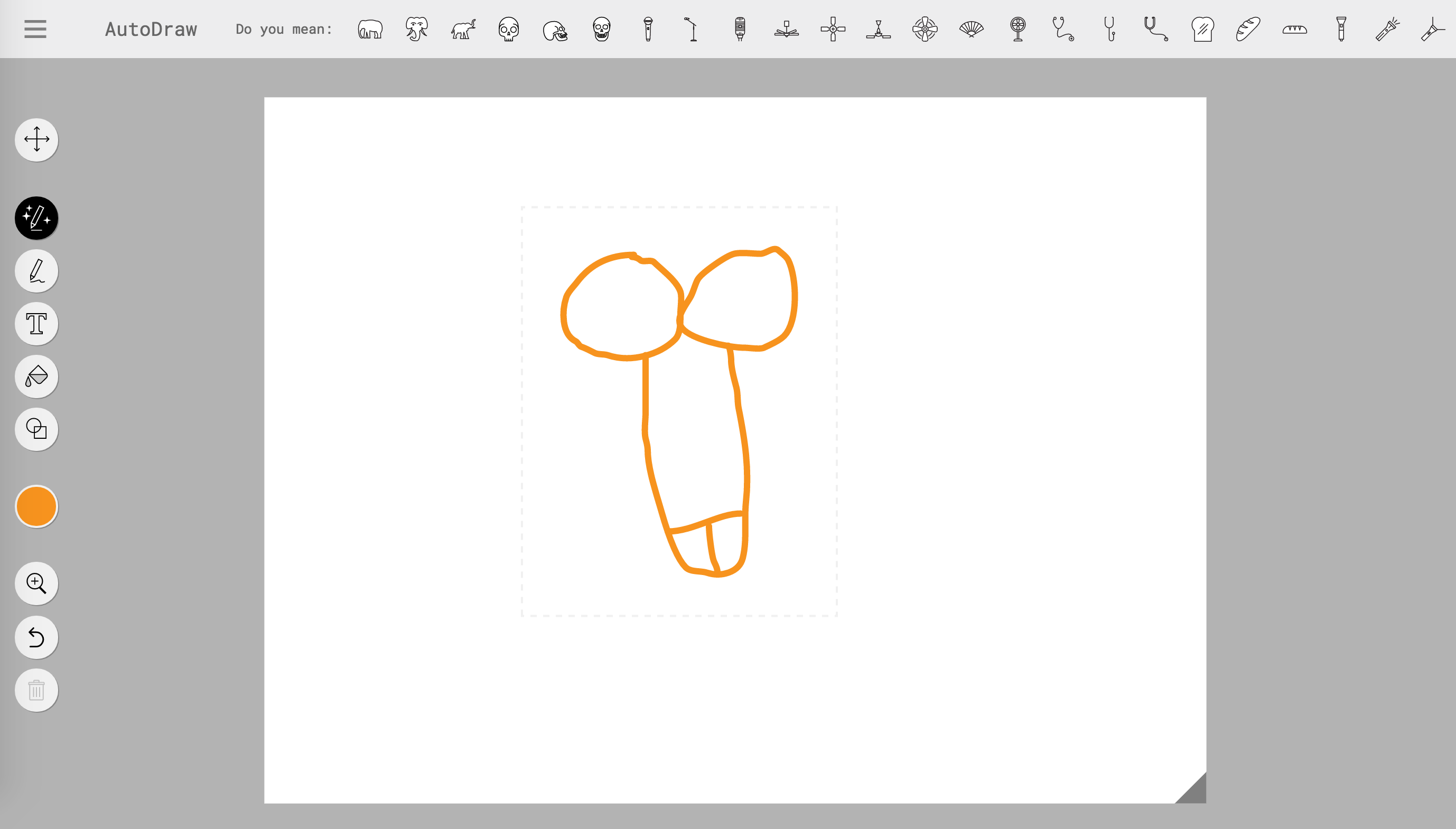Click the canvas resize corner handle
Screen dimensions: 1456x829
(x=1194, y=792)
